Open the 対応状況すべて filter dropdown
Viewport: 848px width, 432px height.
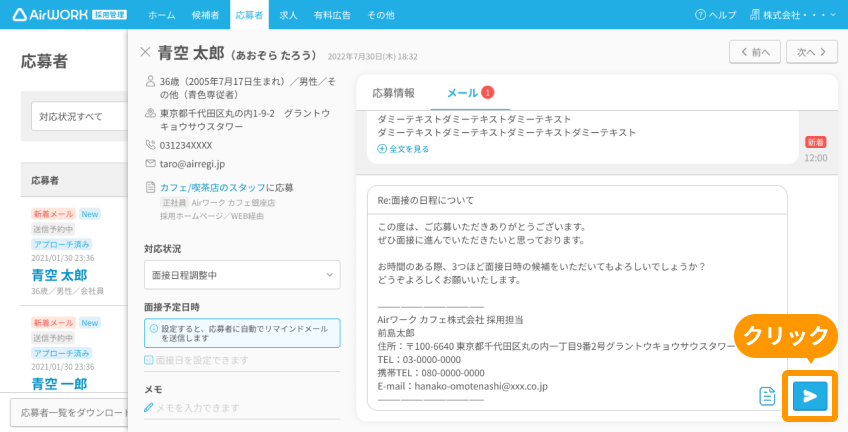pos(79,116)
